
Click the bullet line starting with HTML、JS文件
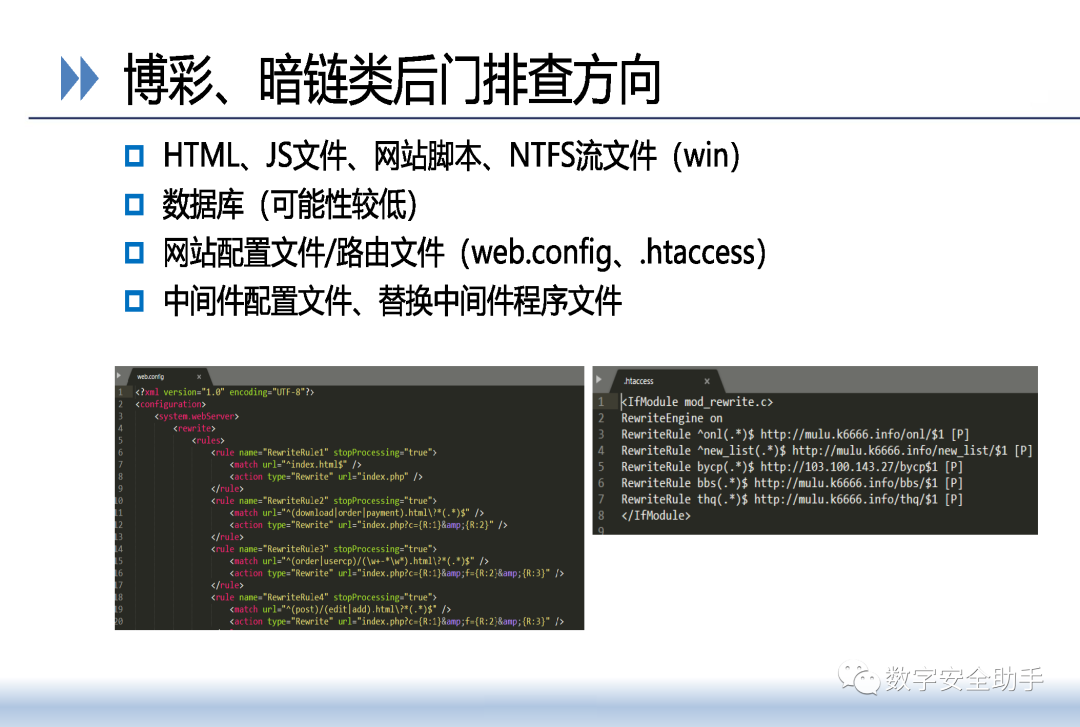pyautogui.click(x=451, y=156)
